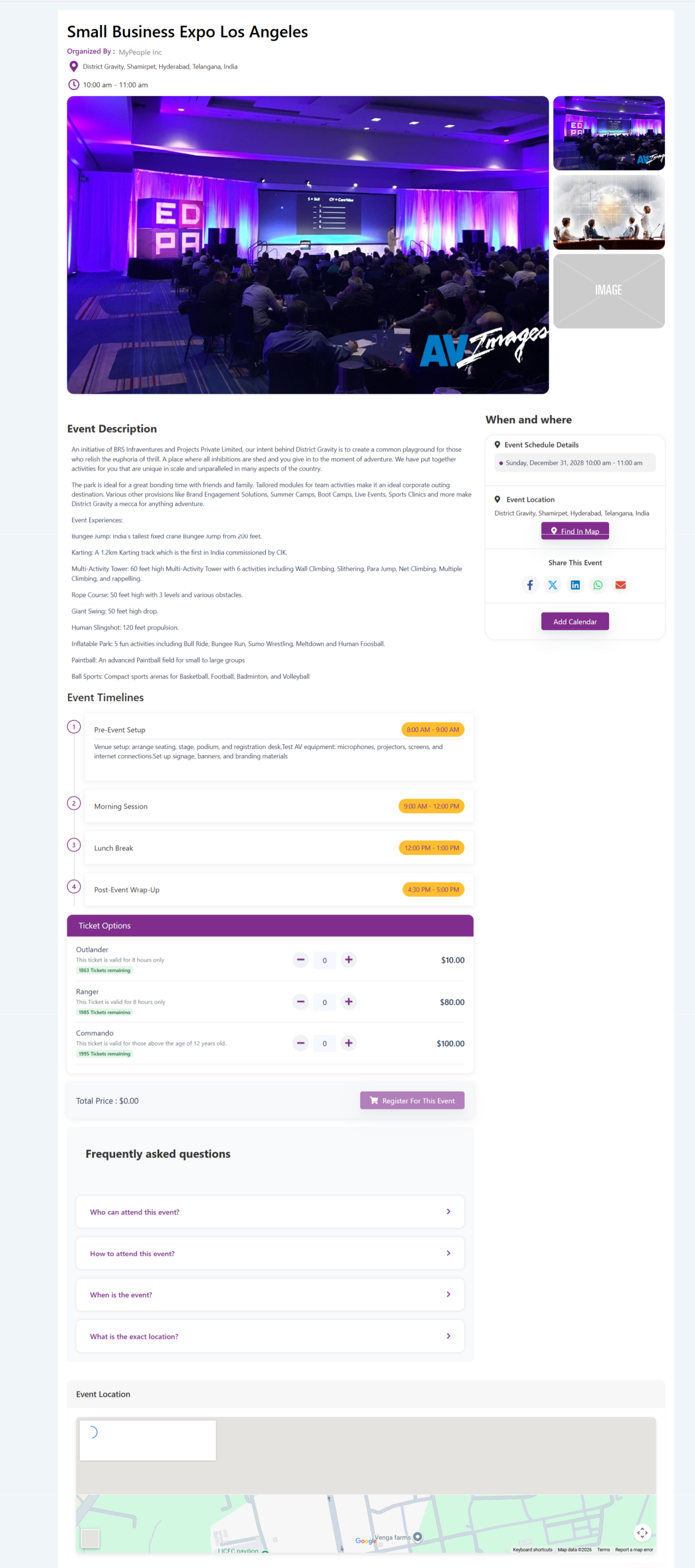Screen dimensions: 695x1568
Task: Click the Find In Map button
Action: (x=575, y=531)
